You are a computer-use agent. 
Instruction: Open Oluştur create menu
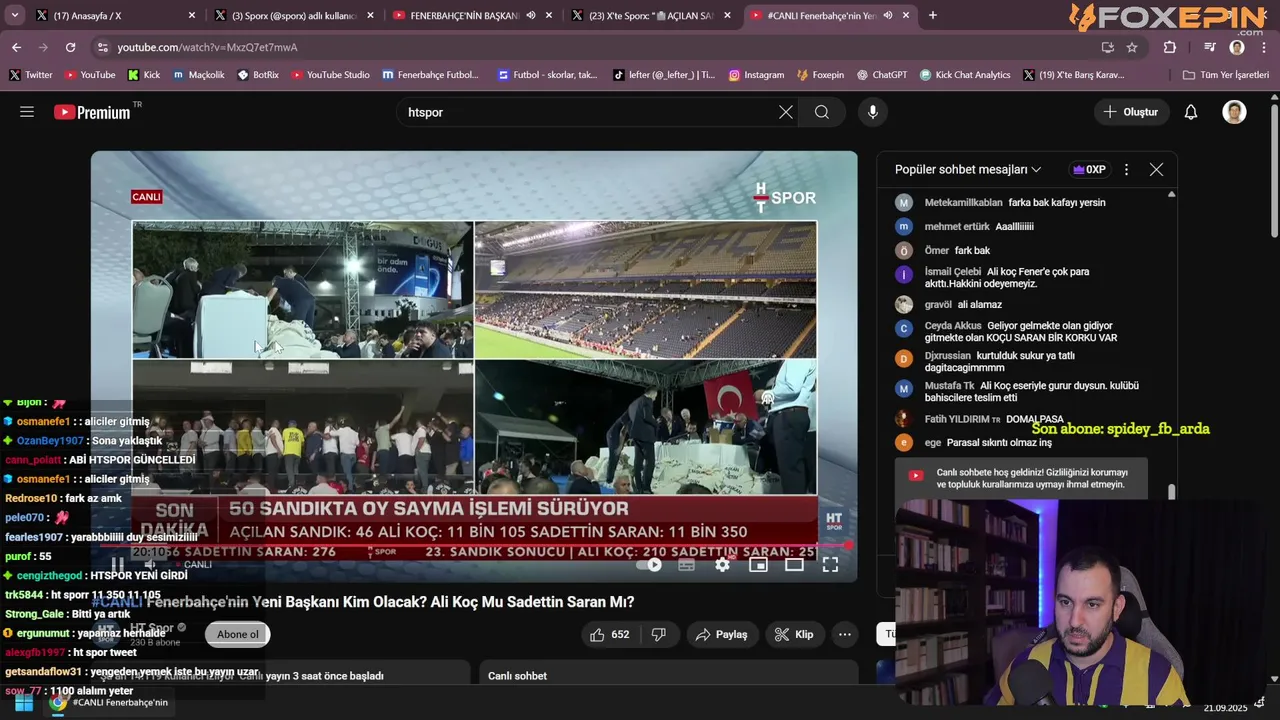[1131, 112]
